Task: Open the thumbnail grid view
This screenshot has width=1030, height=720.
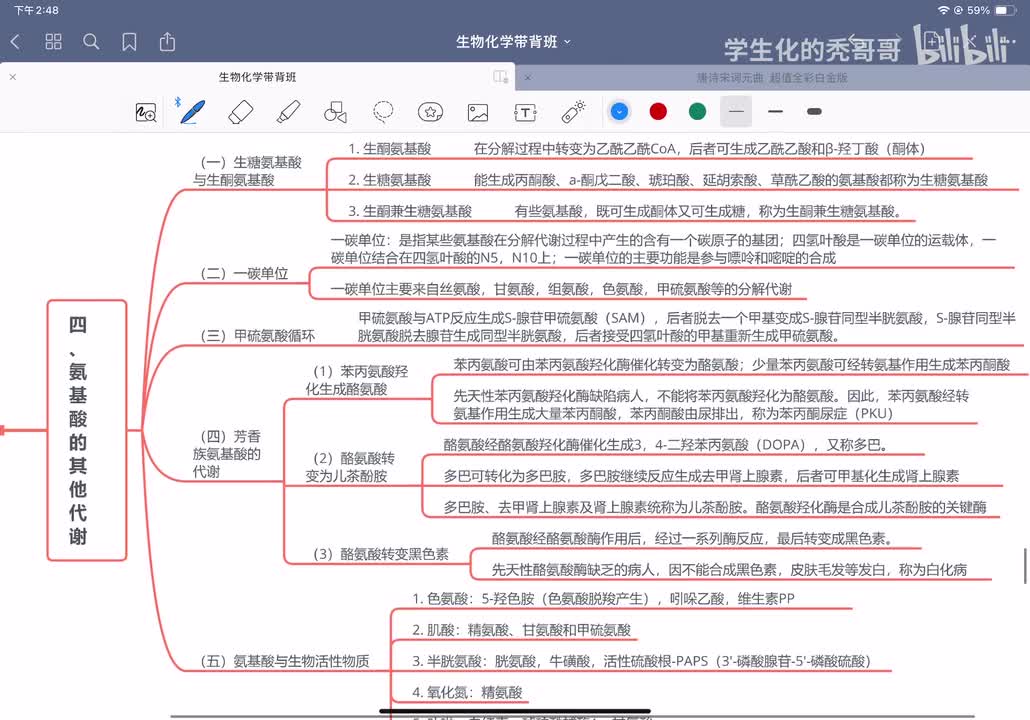Action: click(x=53, y=42)
